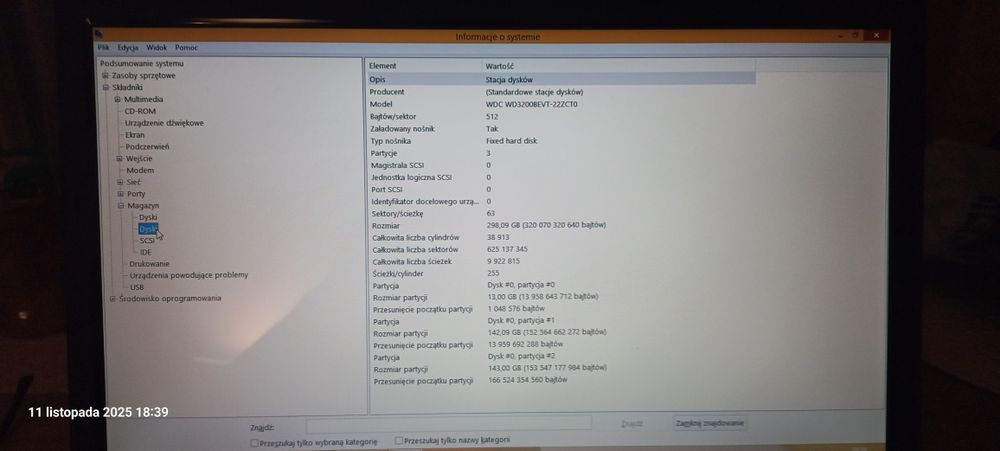1000x451 pixels.
Task: Click the Fixed hard disk value
Action: [x=511, y=141]
